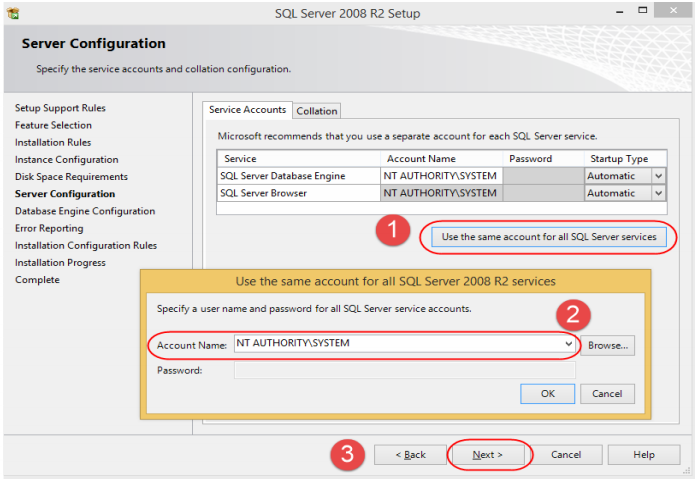
Task: Confirm with the OK button
Action: (547, 394)
